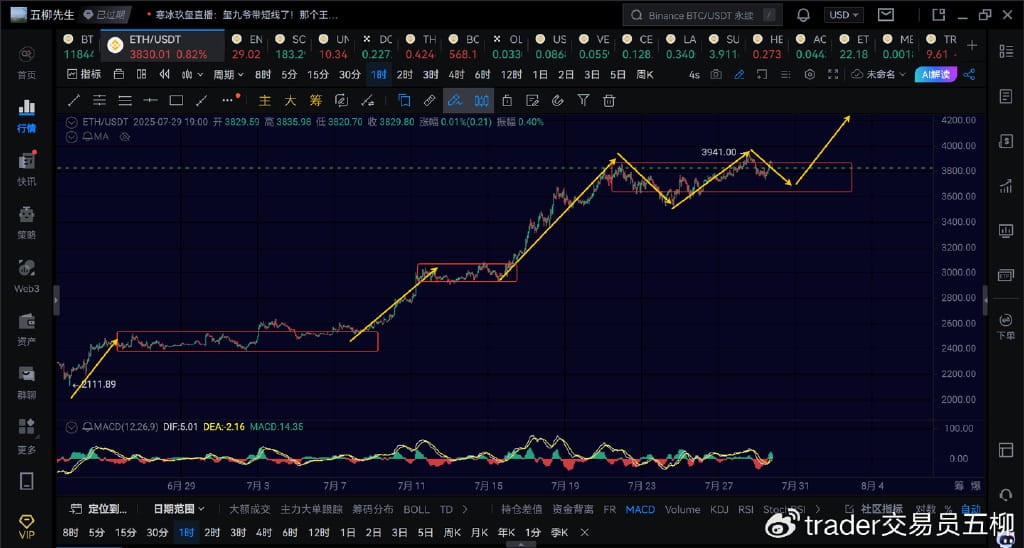
Task: Select the KDJ sub-indicator tab
Action: click(x=718, y=509)
